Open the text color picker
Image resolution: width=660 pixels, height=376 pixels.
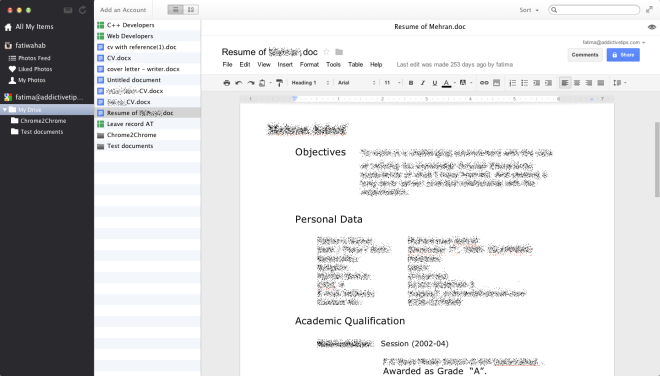(447, 83)
